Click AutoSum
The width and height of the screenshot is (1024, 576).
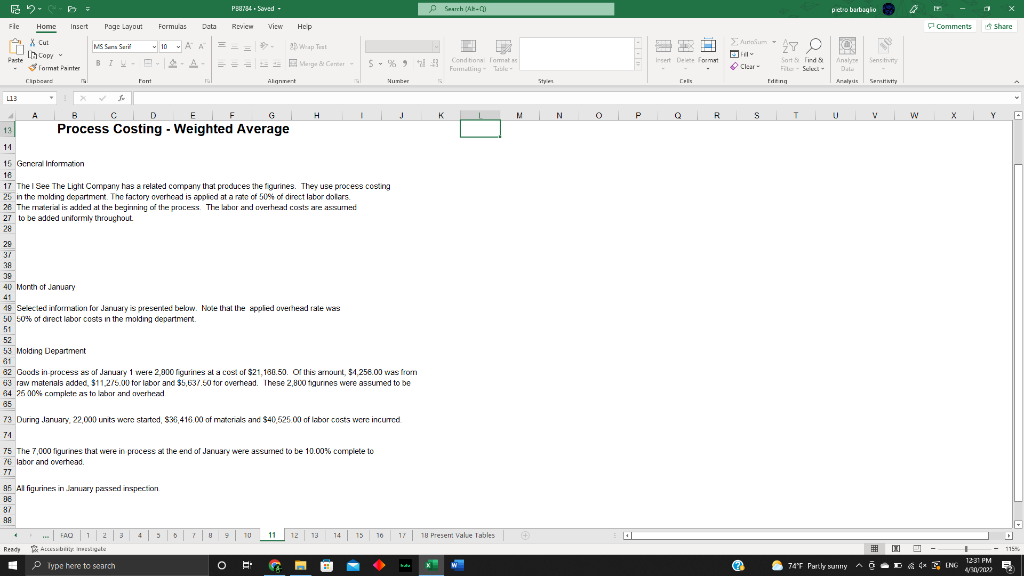coord(749,42)
